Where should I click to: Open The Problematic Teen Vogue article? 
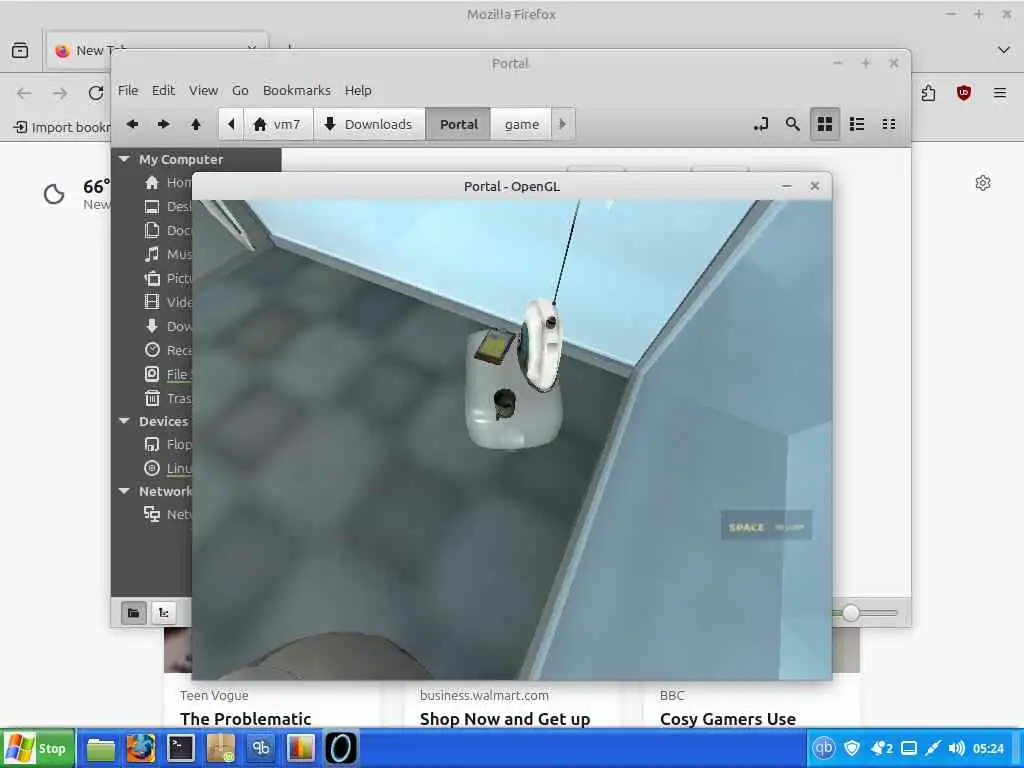tap(245, 719)
